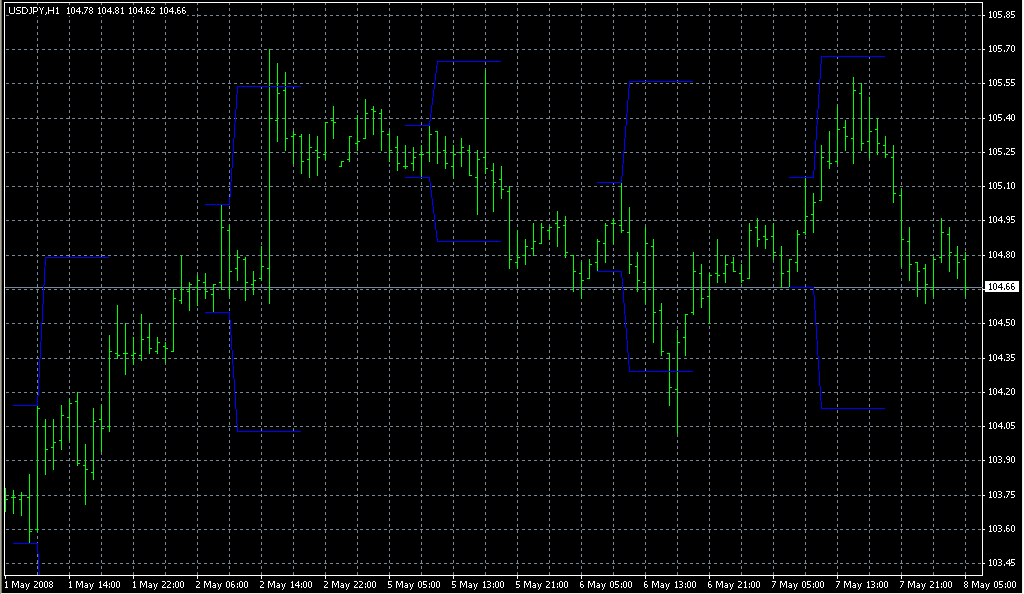Viewport: 1024px width, 594px height.
Task: Click the '5 May 21:00' time label
Action: click(x=542, y=585)
